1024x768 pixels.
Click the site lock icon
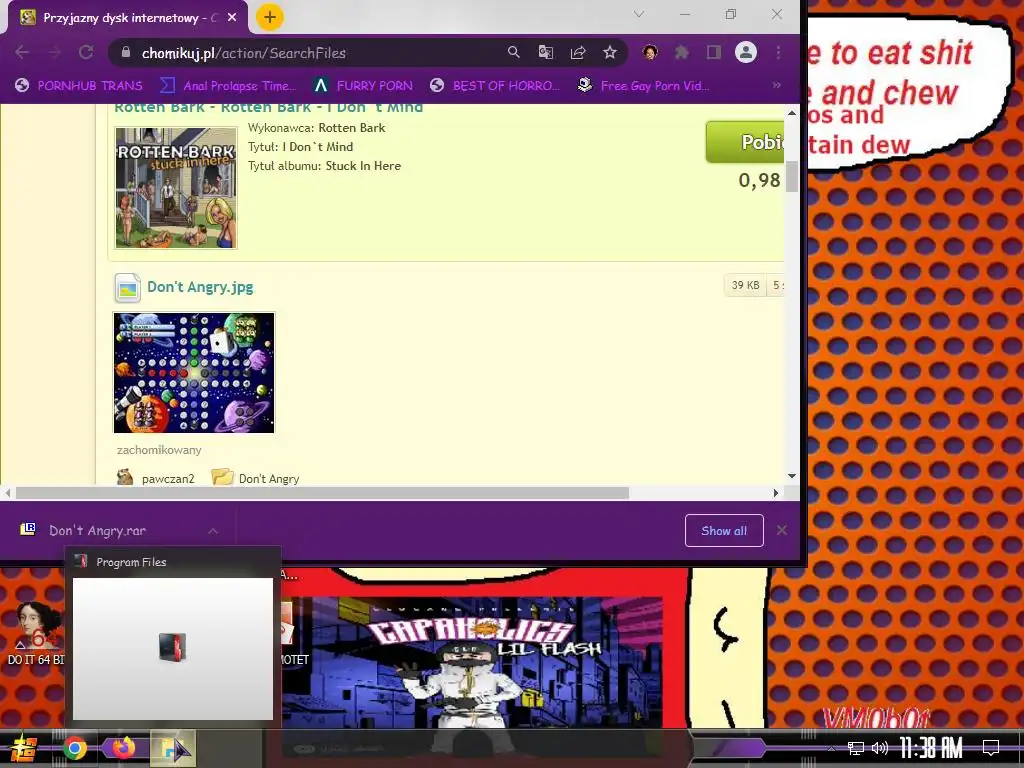[x=126, y=52]
